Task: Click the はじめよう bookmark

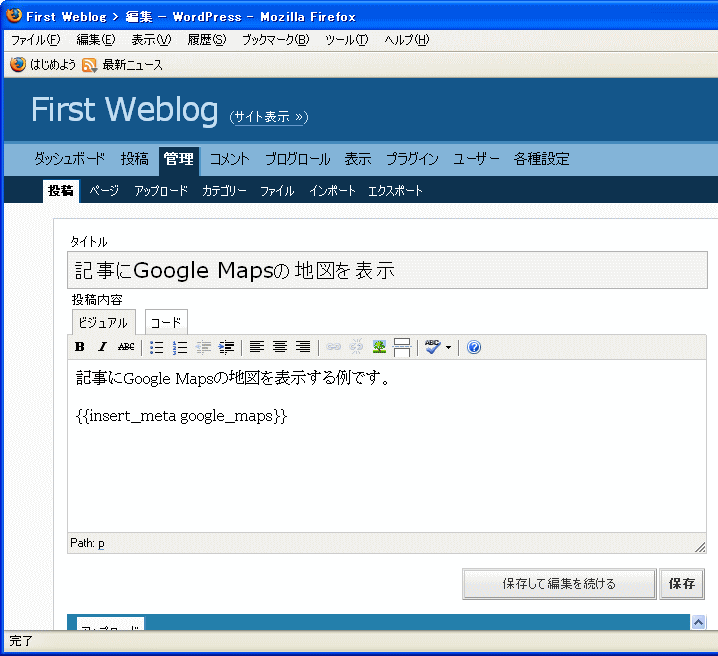Action: click(x=53, y=65)
